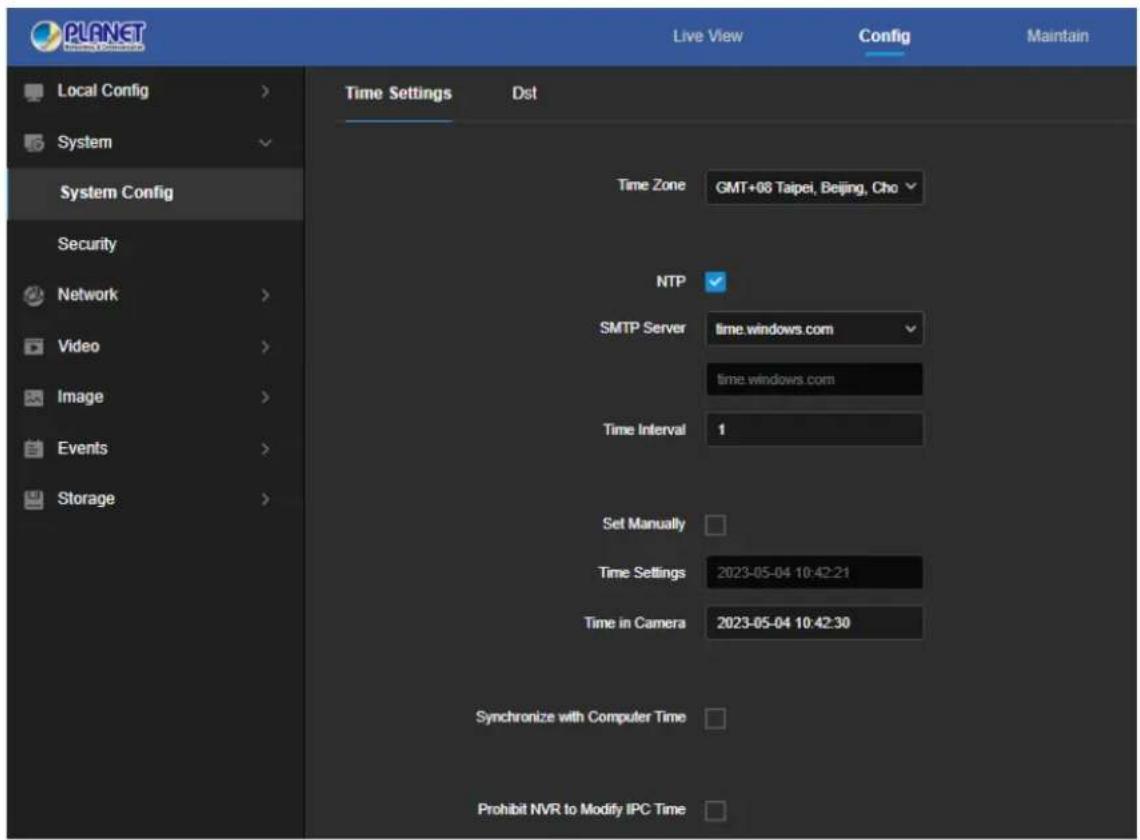Screen dimensions: 1140x840
Task: Click the System sidebar icon
Action: (x=33, y=143)
